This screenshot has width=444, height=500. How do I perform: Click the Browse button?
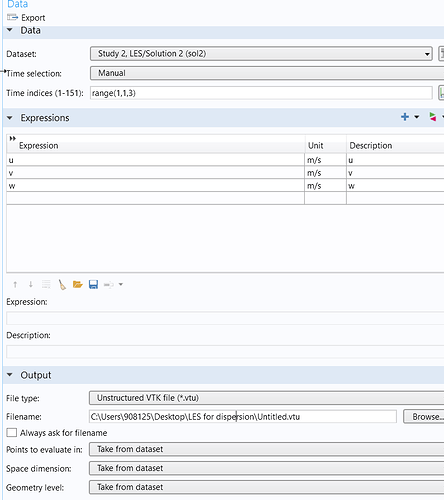click(x=424, y=417)
